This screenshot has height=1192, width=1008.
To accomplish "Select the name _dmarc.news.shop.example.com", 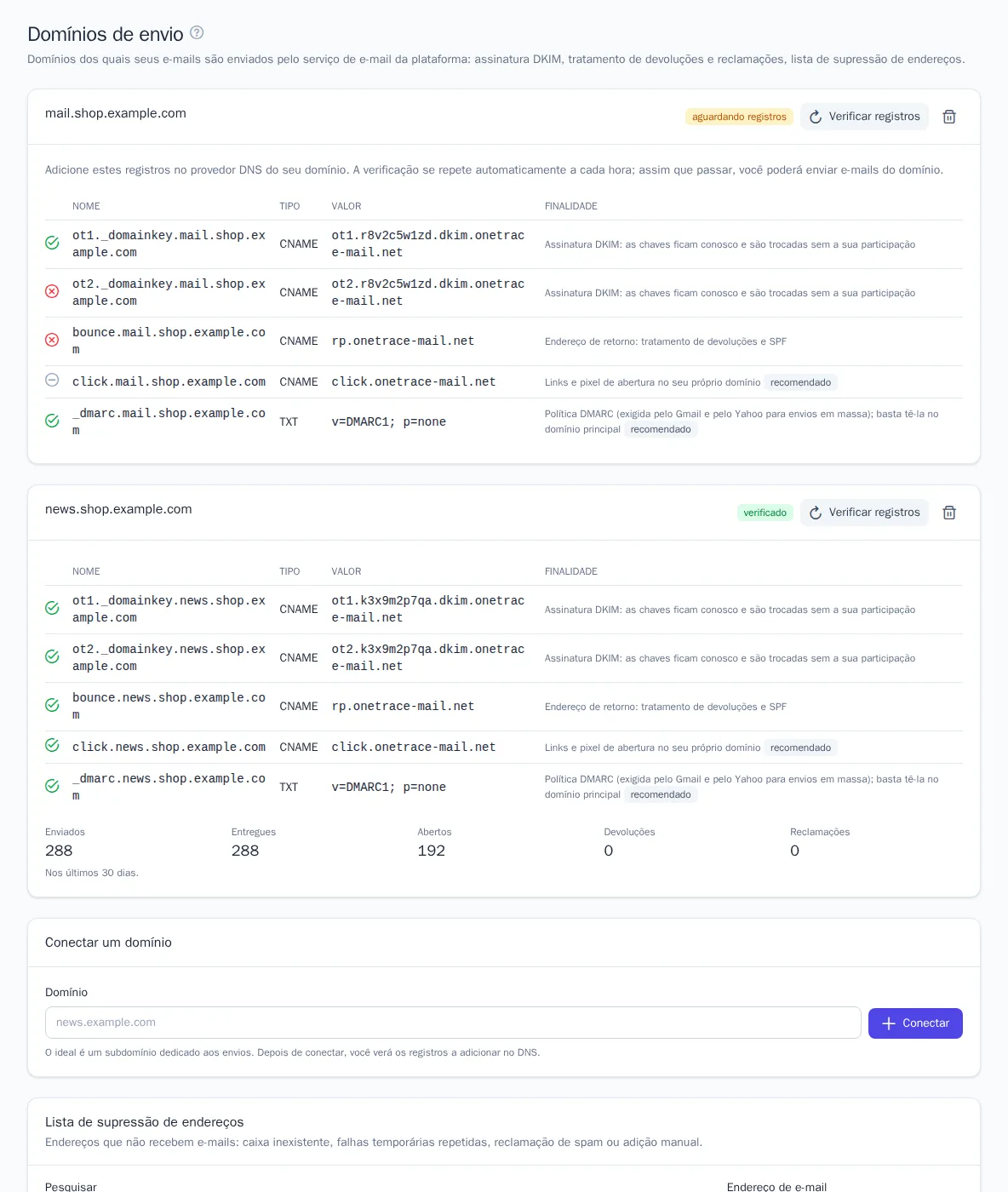I will coord(169,787).
